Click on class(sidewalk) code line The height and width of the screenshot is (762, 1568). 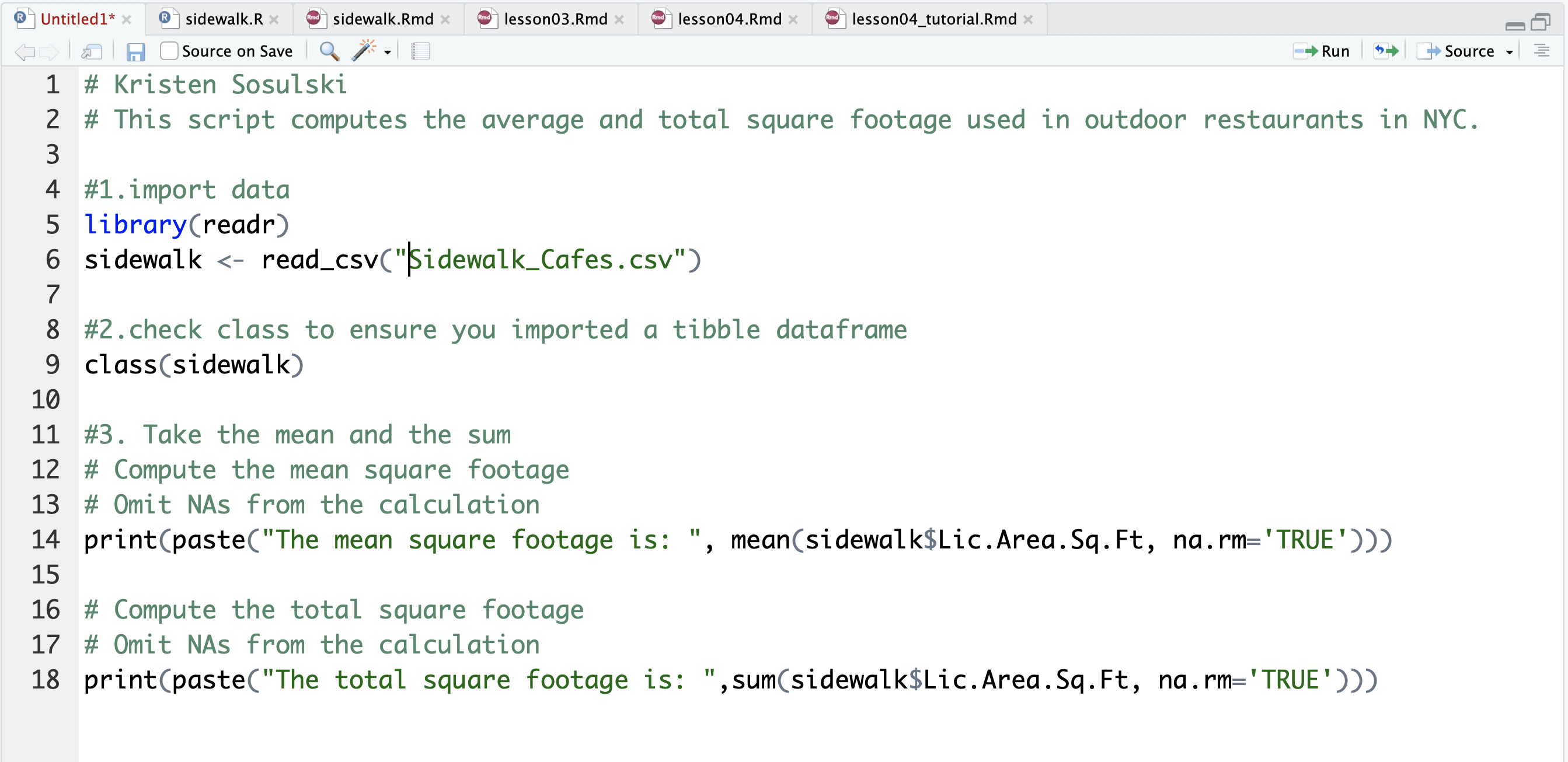click(194, 365)
